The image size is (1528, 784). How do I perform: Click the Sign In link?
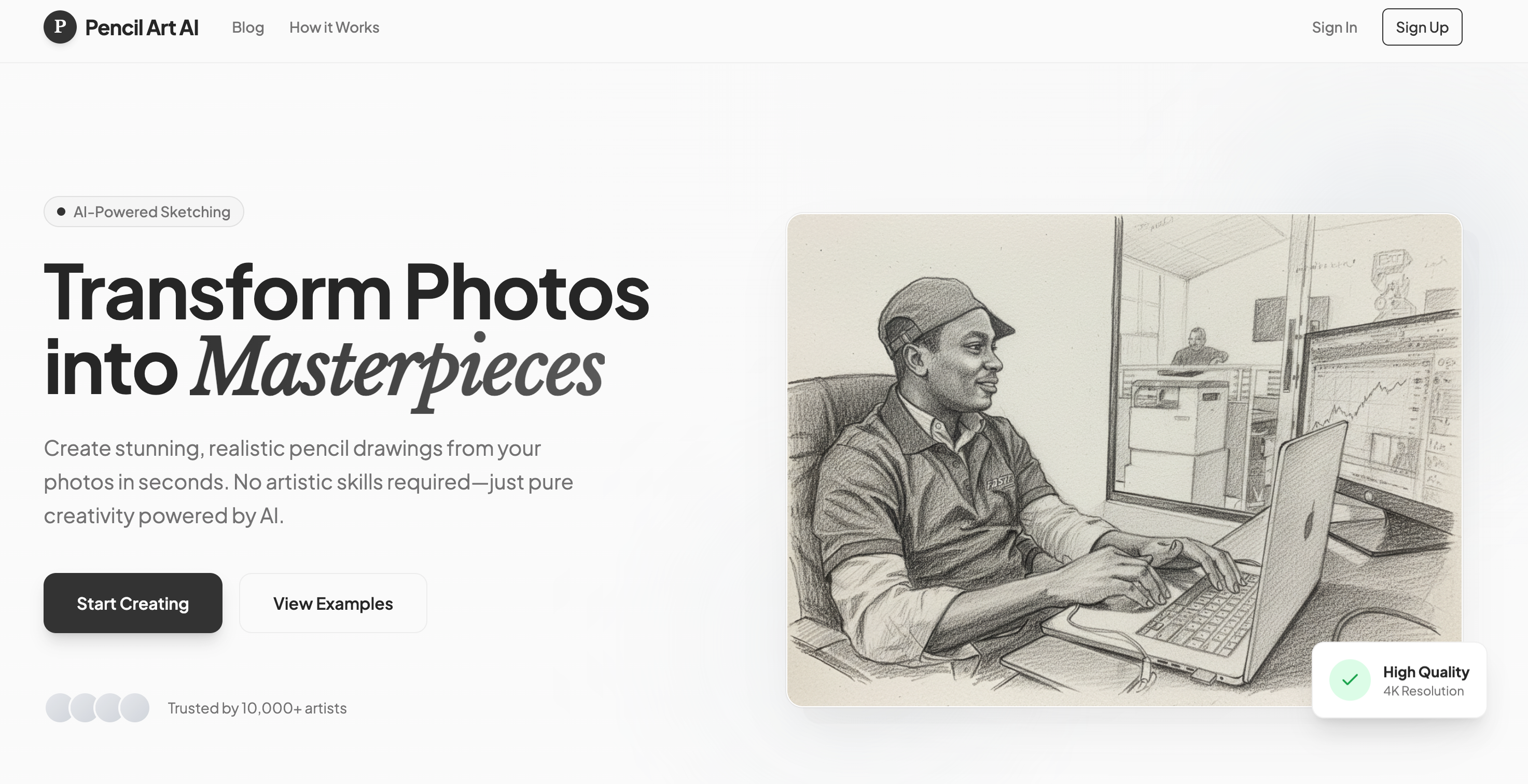click(1334, 27)
